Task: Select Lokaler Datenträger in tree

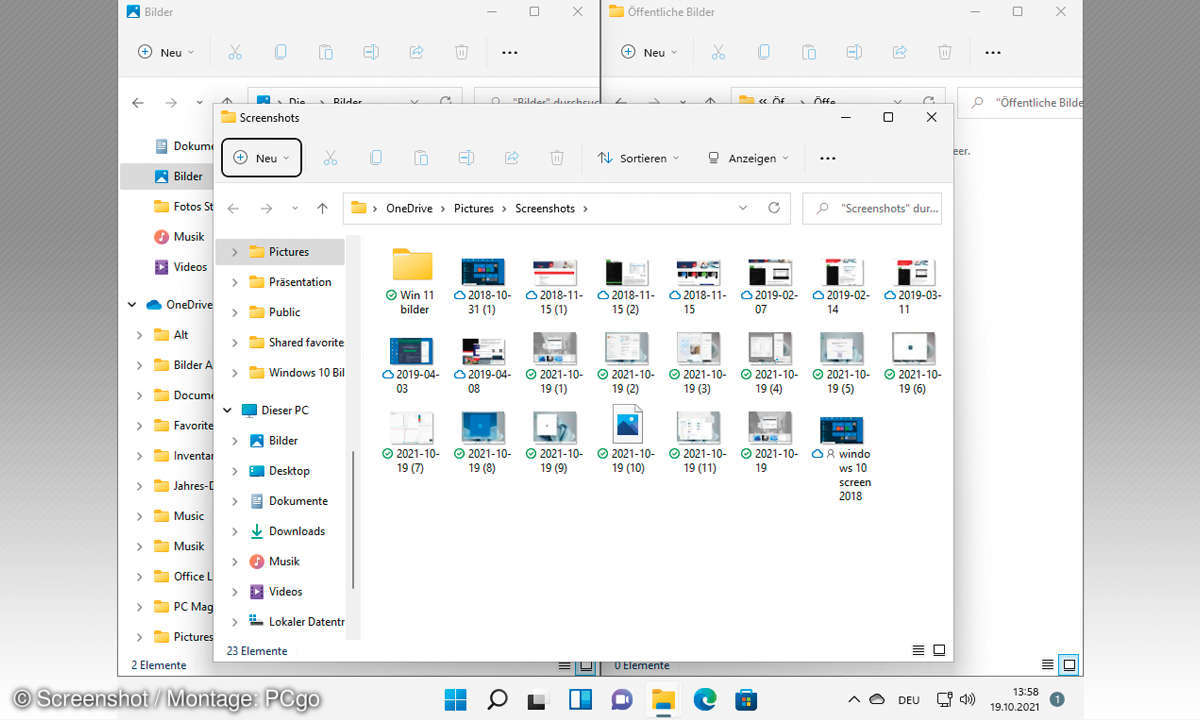Action: [x=296, y=622]
